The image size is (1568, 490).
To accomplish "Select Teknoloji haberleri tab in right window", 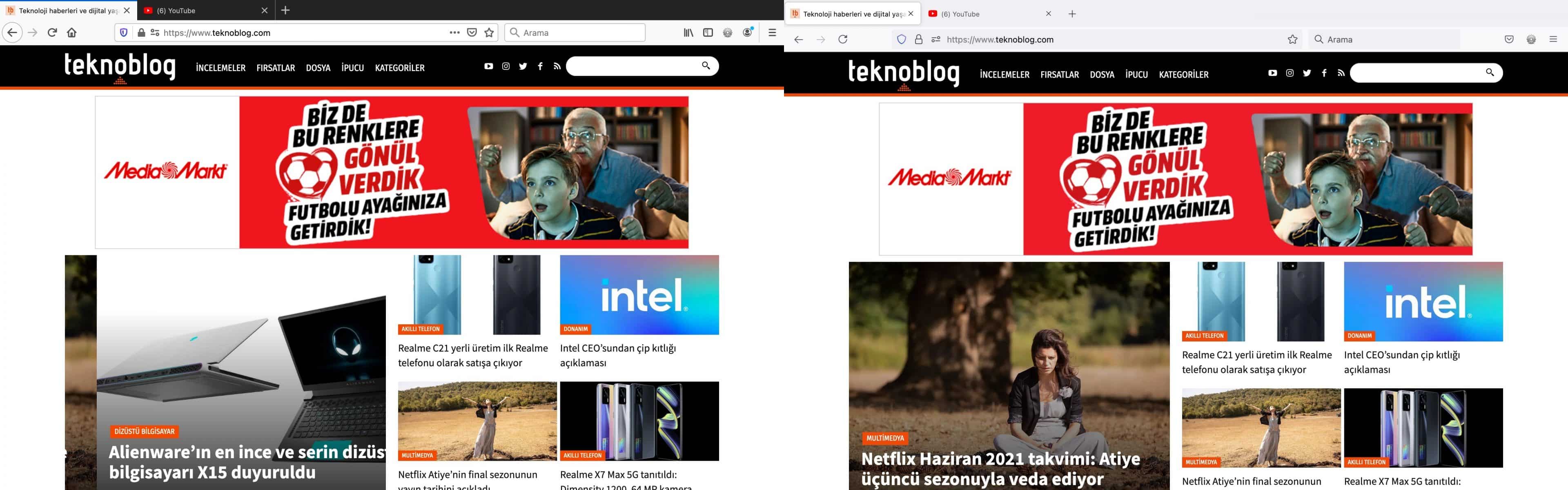I will tap(852, 13).
